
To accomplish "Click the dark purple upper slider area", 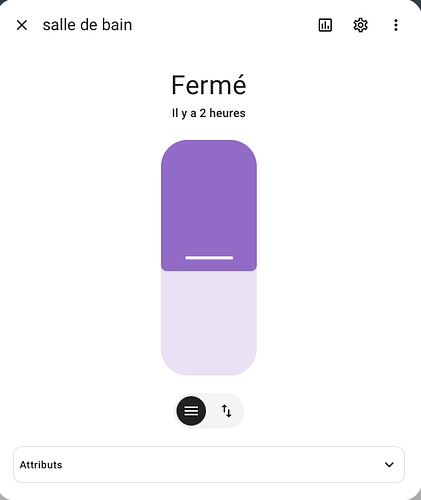I will coord(209,200).
